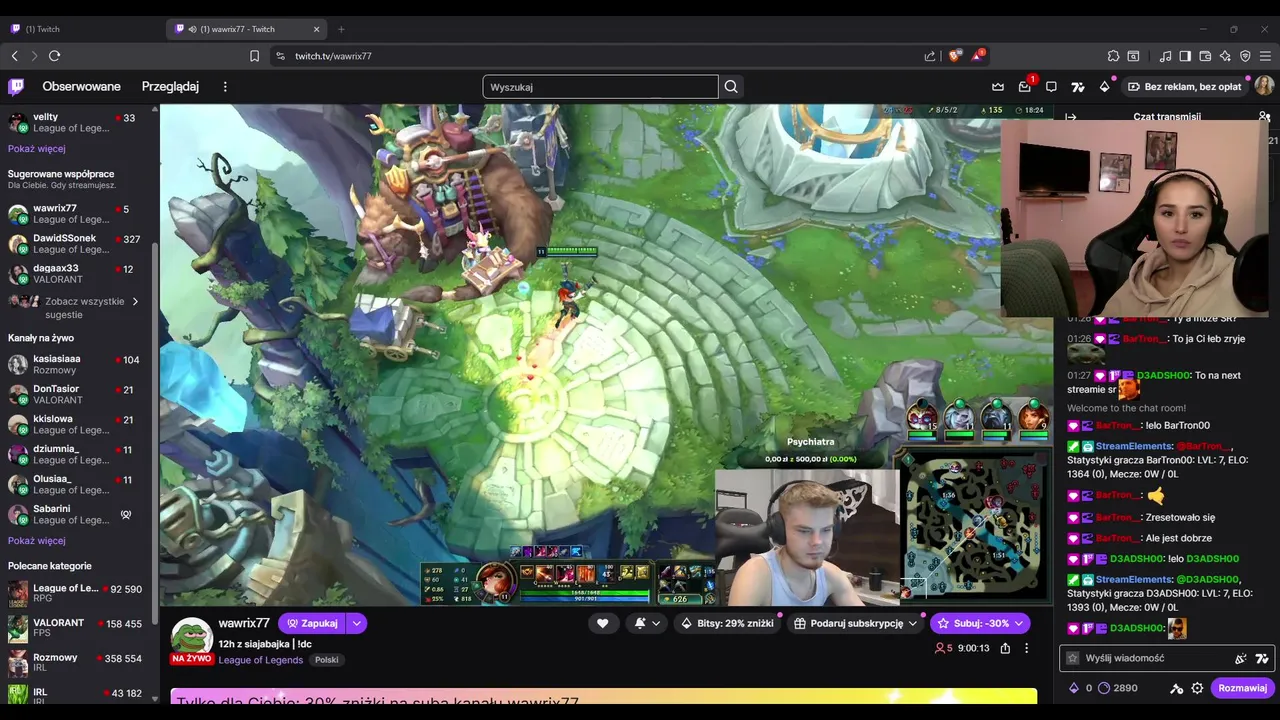Click the page share icon in address bar

pyautogui.click(x=930, y=56)
